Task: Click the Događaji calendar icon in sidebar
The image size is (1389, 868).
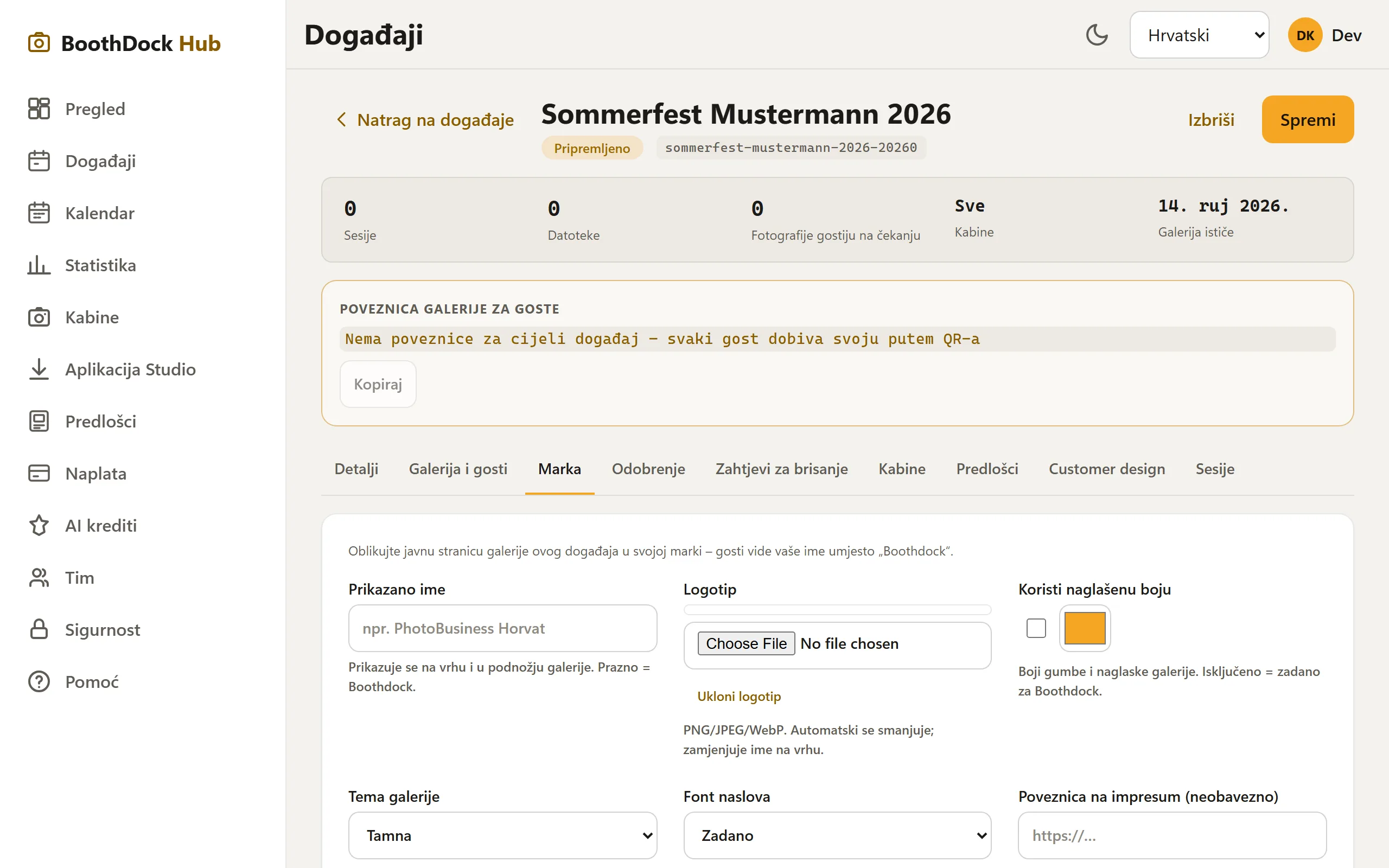Action: pos(39,161)
